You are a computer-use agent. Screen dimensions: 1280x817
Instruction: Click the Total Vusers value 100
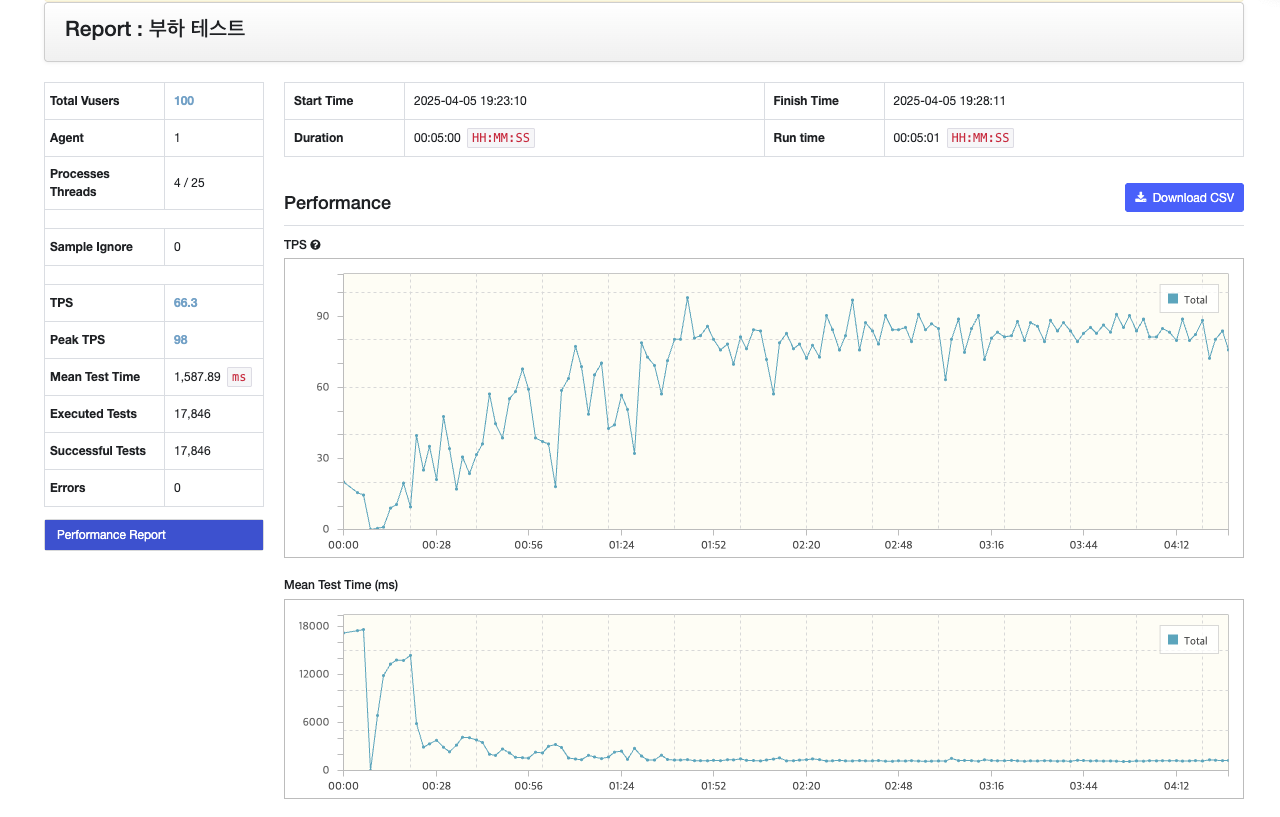[184, 101]
